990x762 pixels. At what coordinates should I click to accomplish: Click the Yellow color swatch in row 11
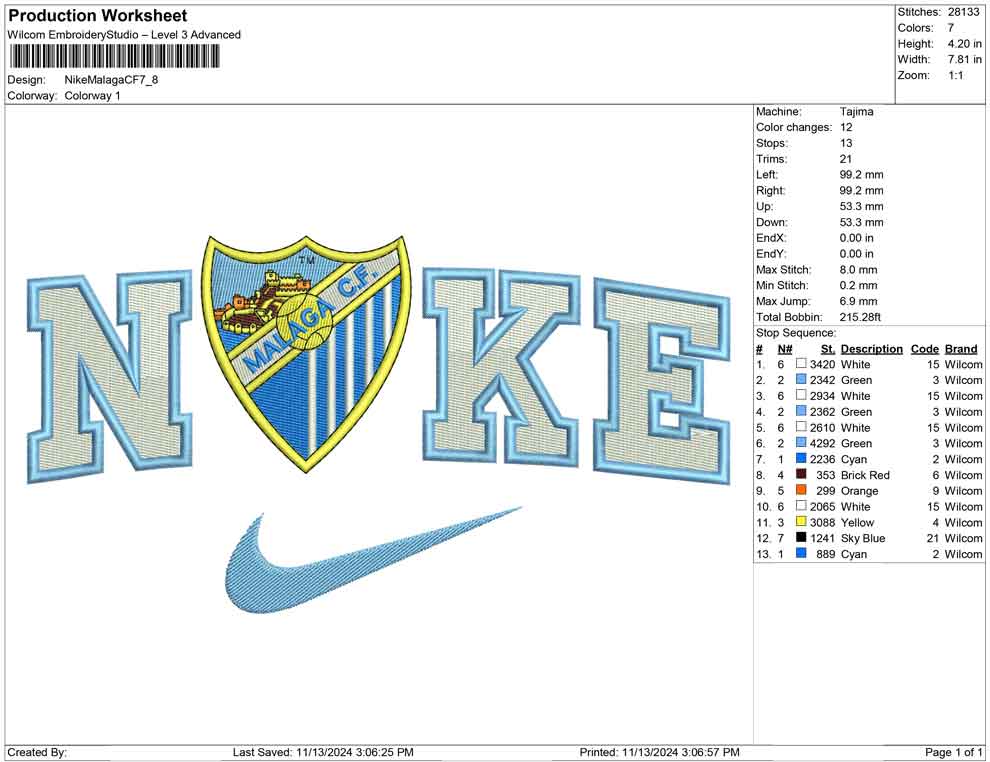click(801, 521)
